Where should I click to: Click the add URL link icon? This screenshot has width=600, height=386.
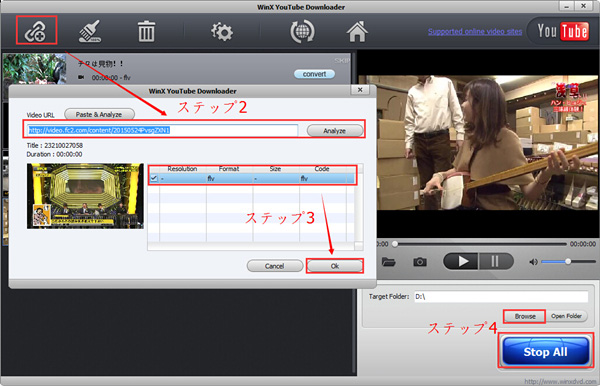(35, 31)
